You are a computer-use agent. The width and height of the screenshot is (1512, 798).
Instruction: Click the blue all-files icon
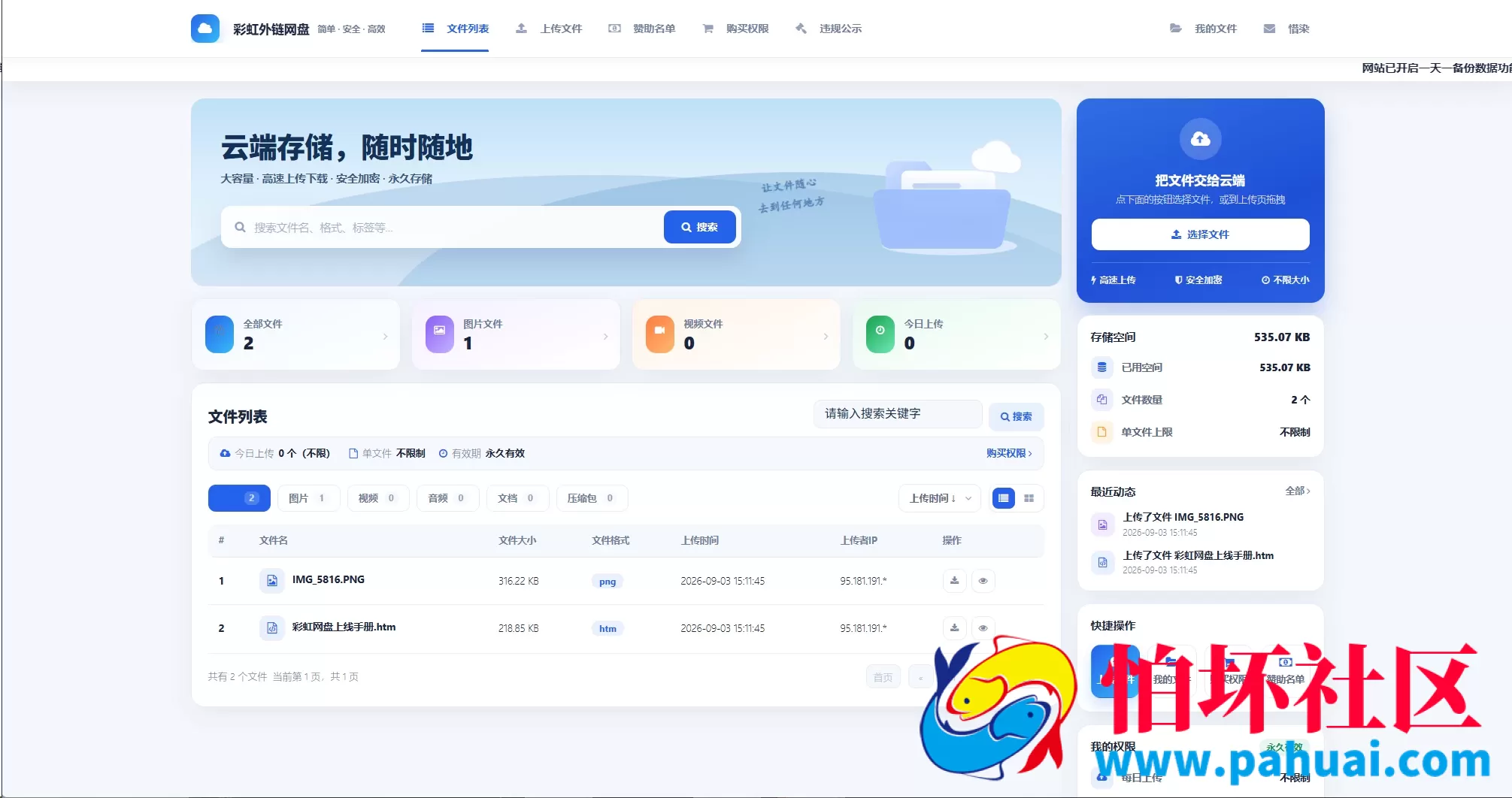(220, 334)
